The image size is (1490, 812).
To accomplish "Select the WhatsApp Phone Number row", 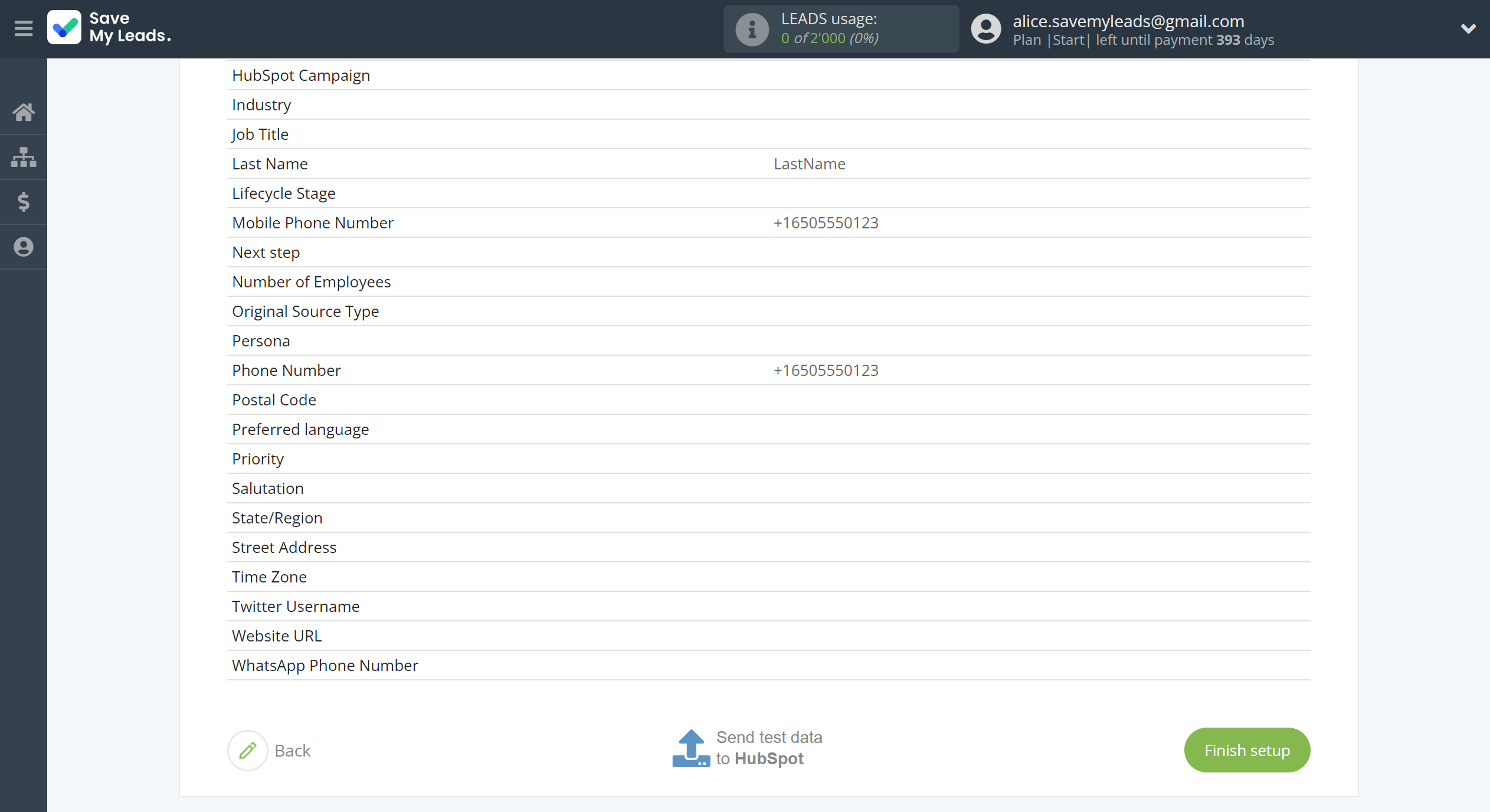I will tap(768, 665).
